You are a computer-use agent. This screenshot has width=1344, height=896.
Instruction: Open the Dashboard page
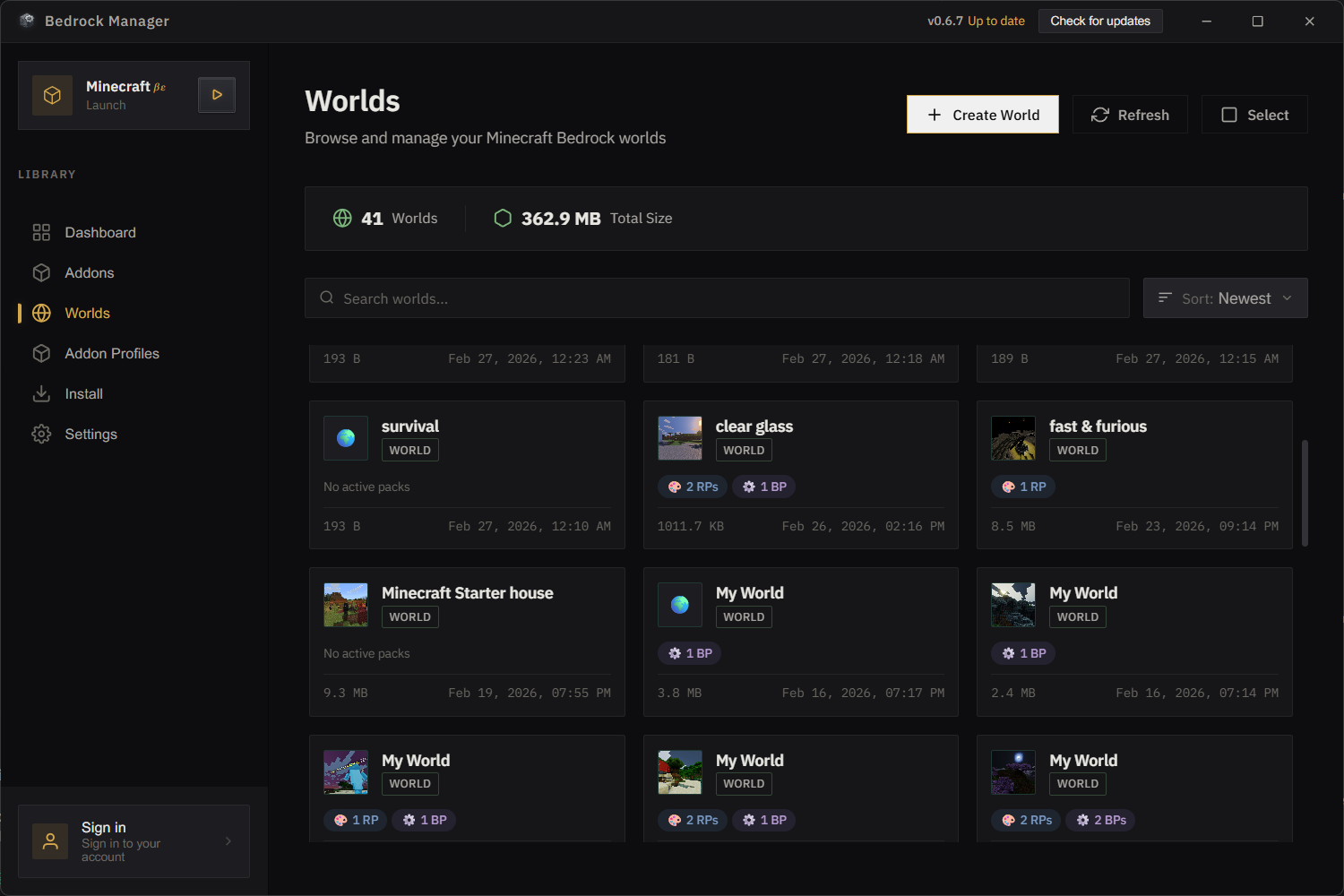[99, 233]
